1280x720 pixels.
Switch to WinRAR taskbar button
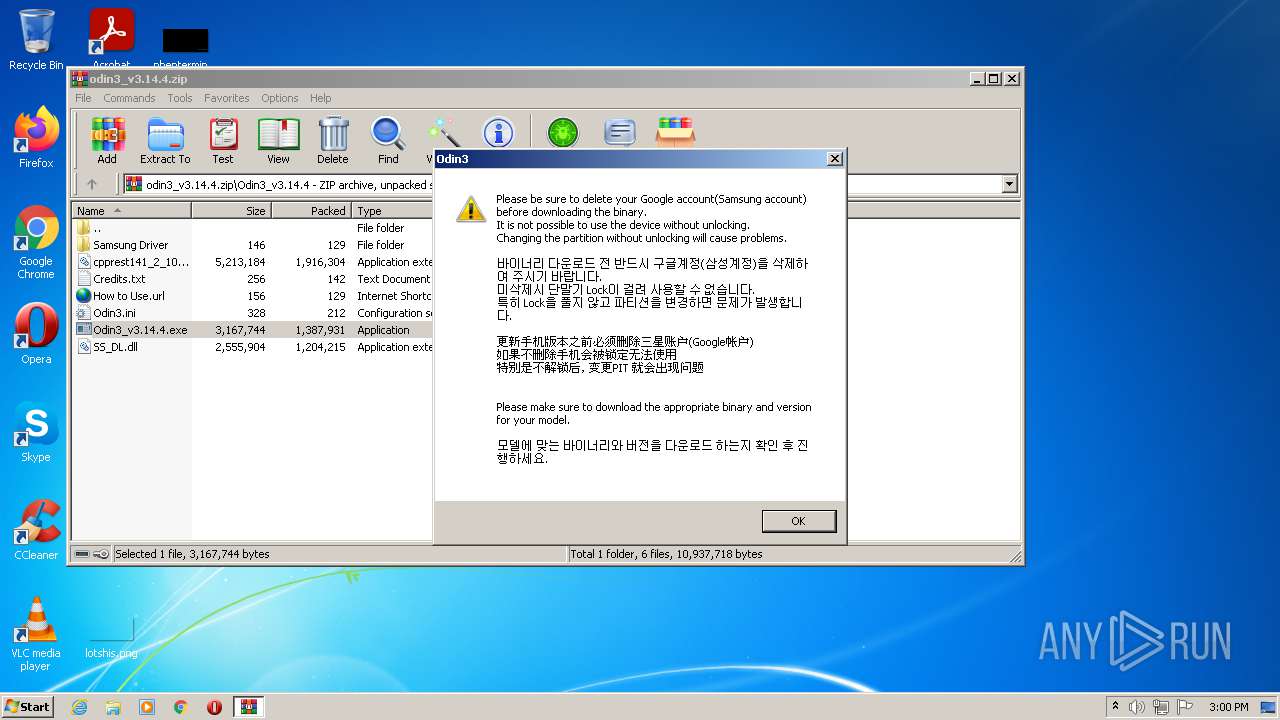tap(248, 707)
